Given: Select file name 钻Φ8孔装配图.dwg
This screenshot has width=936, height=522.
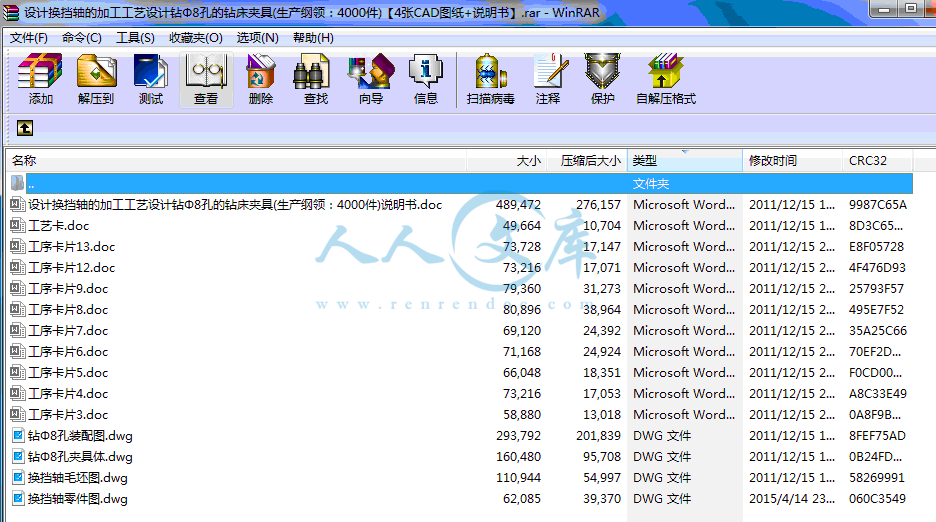Looking at the screenshot, I should (80, 435).
